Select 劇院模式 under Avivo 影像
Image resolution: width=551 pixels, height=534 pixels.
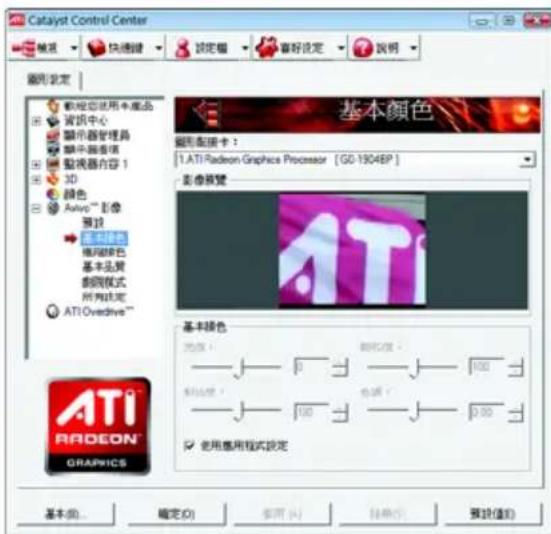104,282
